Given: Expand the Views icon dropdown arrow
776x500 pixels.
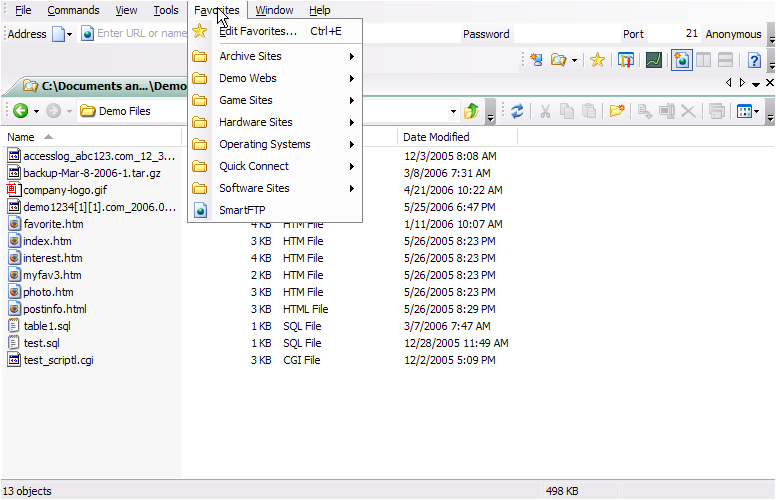Looking at the screenshot, I should point(756,111).
